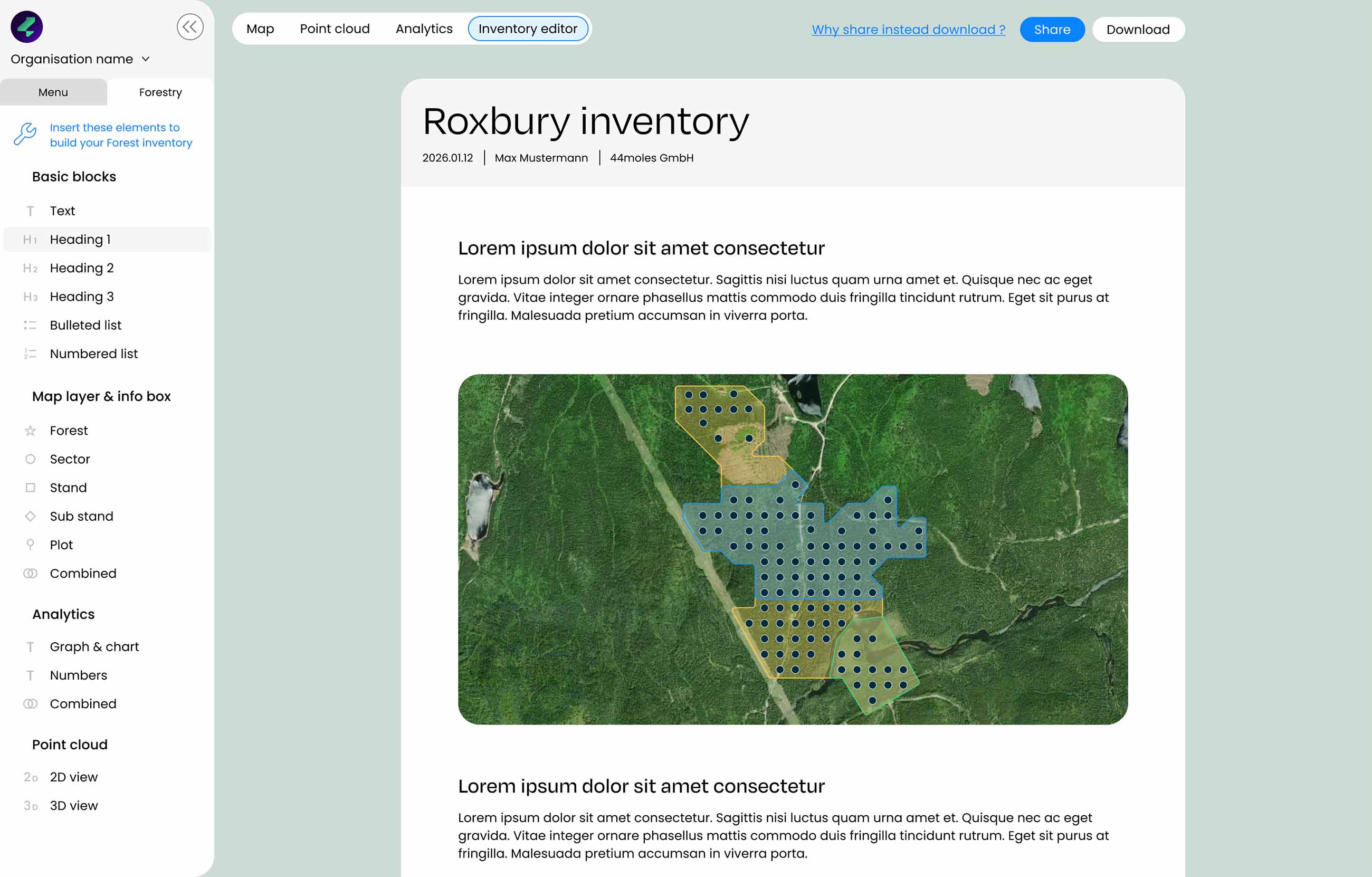This screenshot has width=1372, height=877.
Task: Click the 3D view icon
Action: coord(30,806)
